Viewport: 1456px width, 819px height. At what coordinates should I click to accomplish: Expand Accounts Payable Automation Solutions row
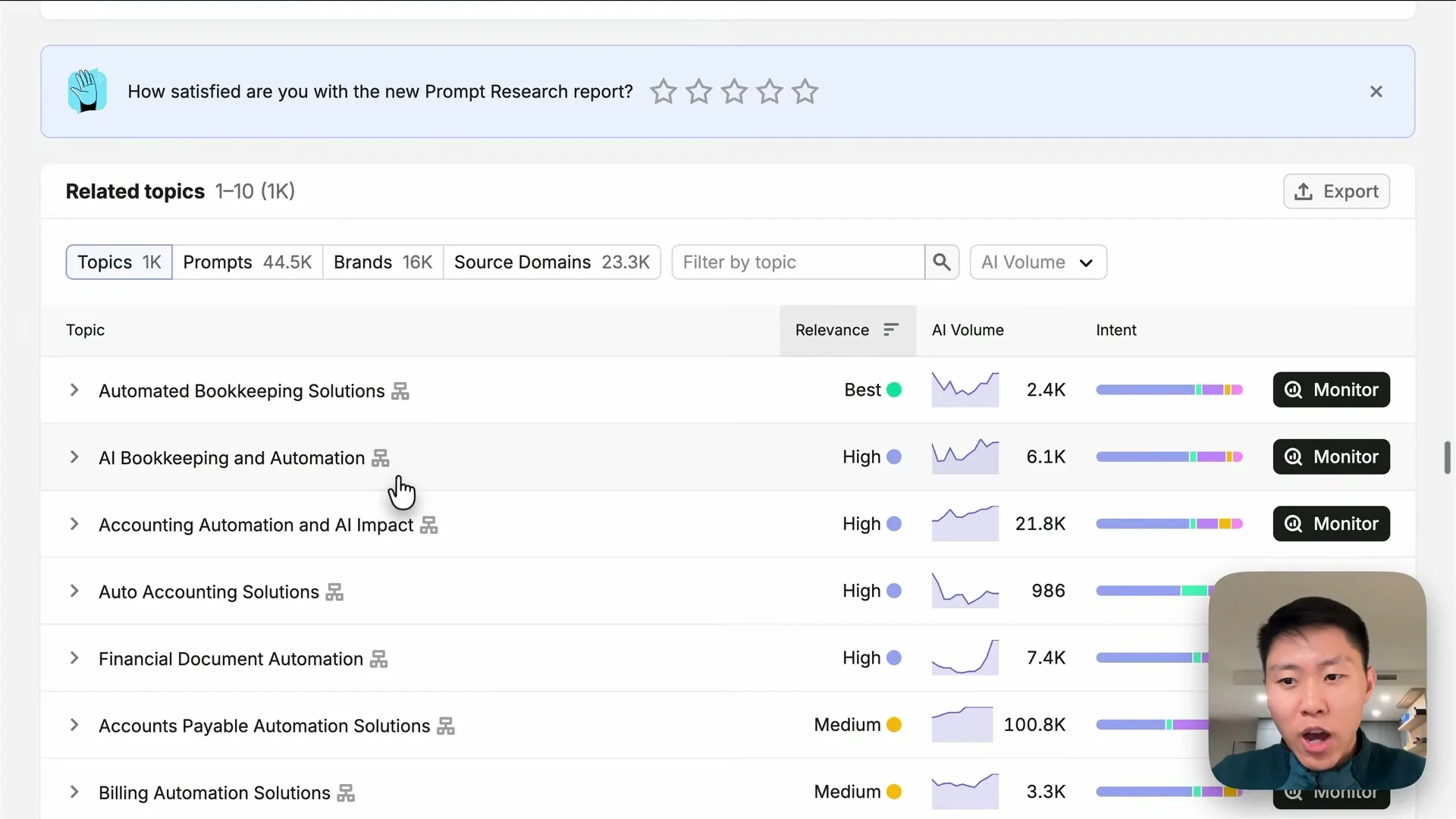(74, 725)
